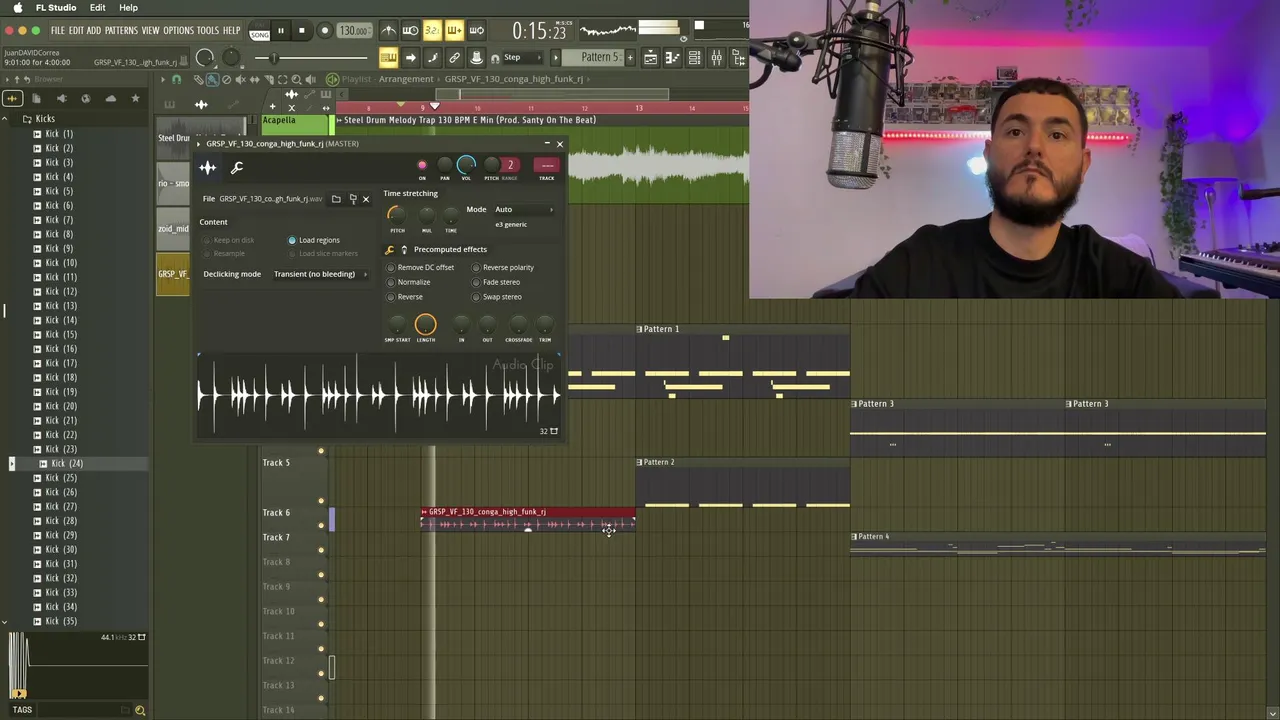Open the FILE menu
Image resolution: width=1280 pixels, height=720 pixels.
click(58, 31)
